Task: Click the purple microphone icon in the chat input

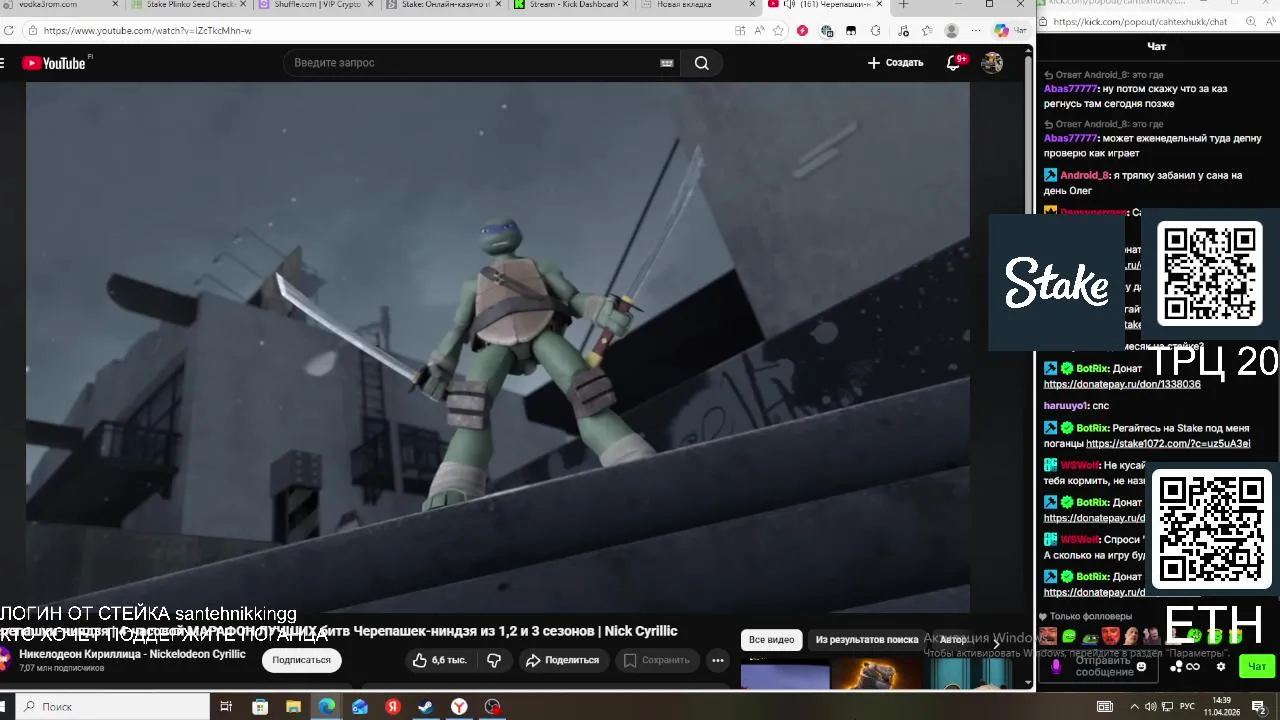Action: 1056,667
